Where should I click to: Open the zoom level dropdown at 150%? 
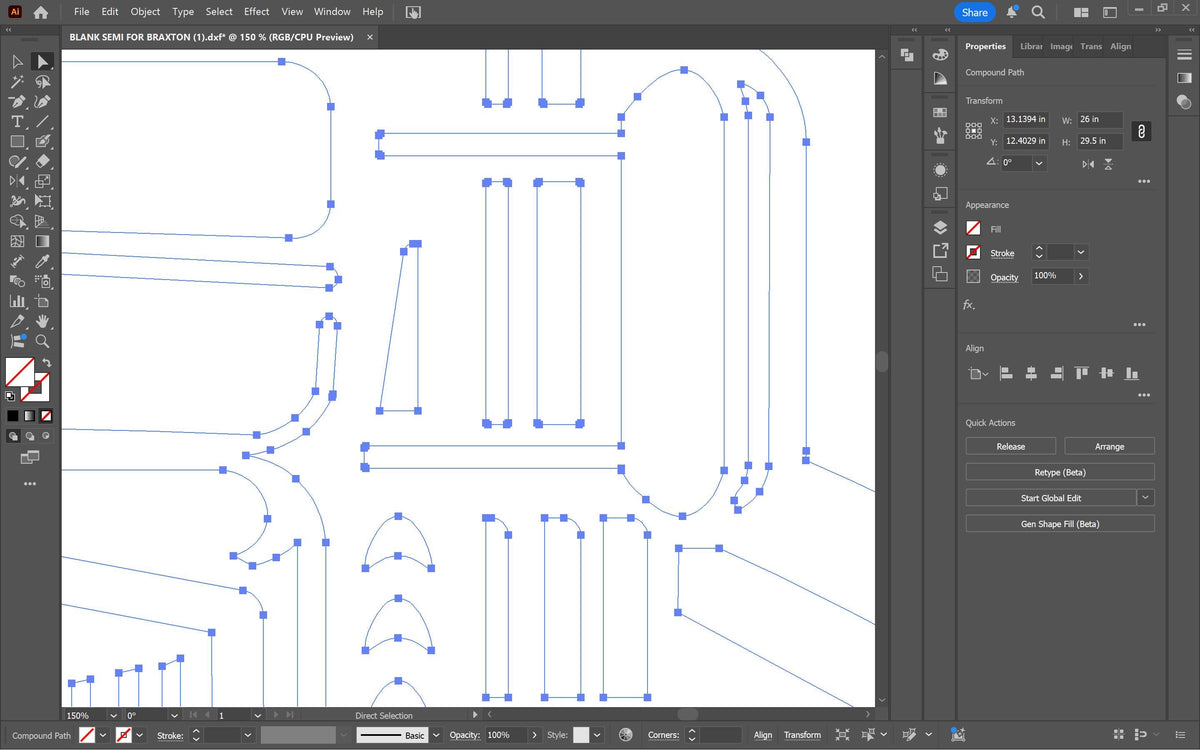[x=112, y=716]
